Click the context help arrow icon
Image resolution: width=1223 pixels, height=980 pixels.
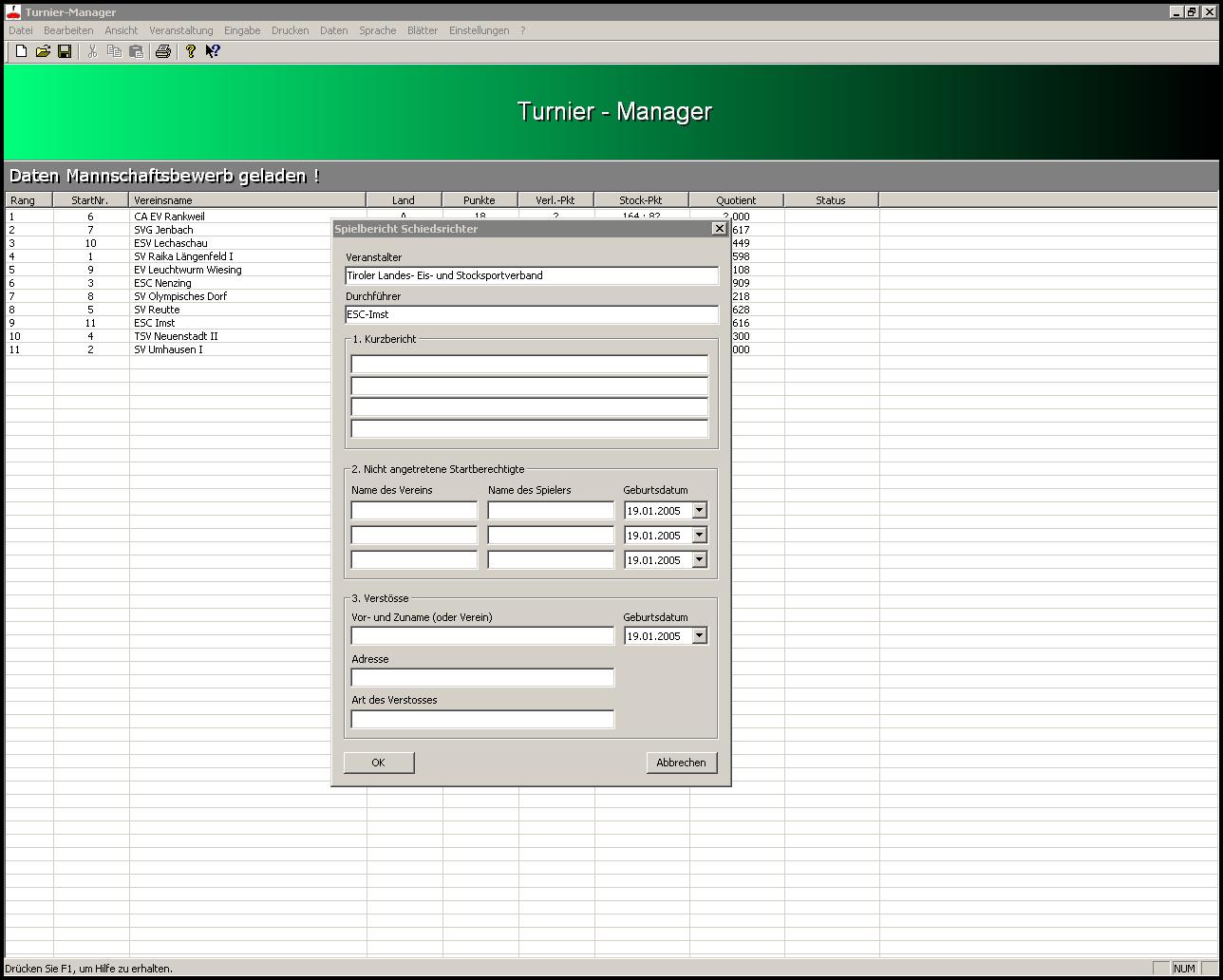click(x=213, y=51)
